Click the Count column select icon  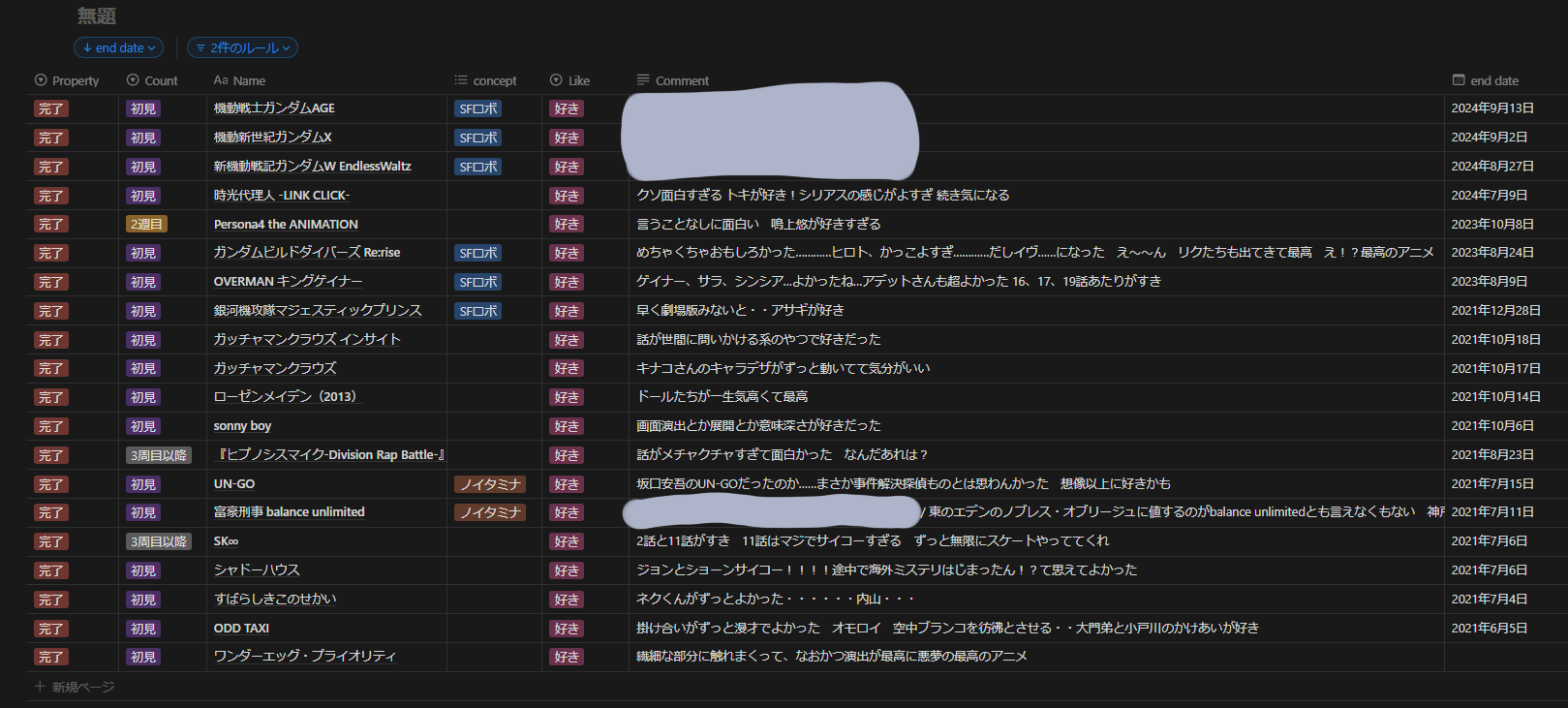134,80
